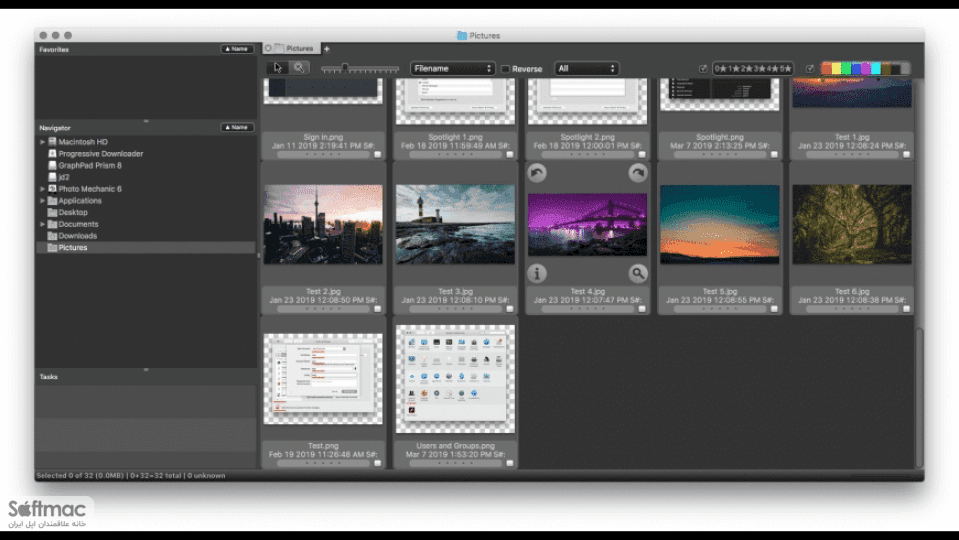Open the Filename sort dropdown

coord(453,68)
